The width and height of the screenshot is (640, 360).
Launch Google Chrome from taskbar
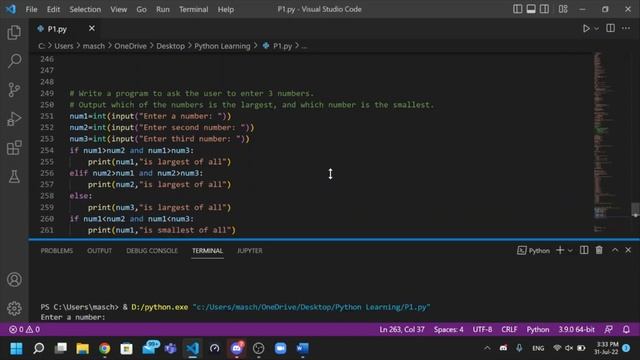coord(104,348)
